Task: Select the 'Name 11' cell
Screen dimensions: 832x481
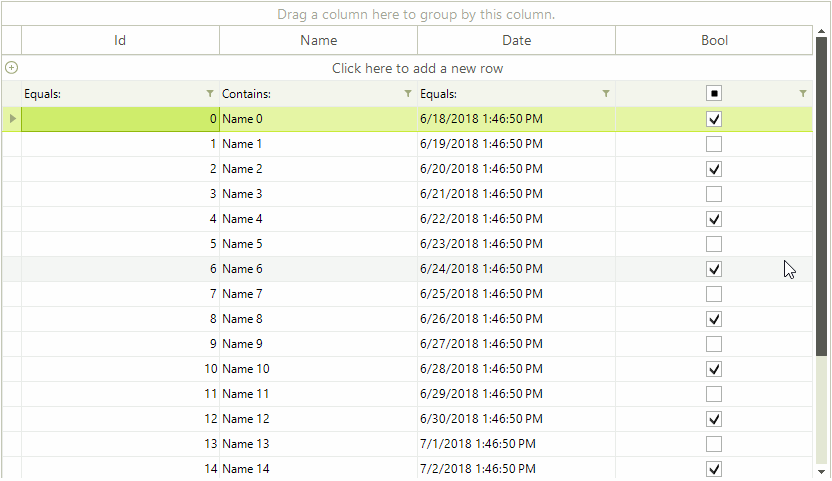Action: pyautogui.click(x=318, y=394)
